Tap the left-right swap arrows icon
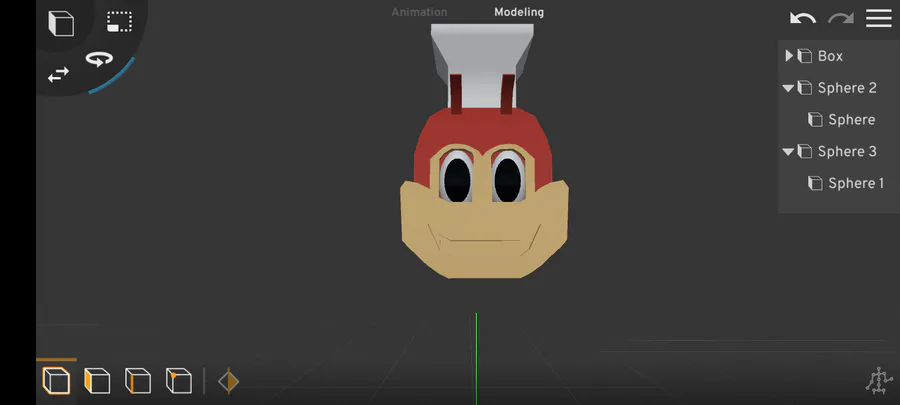The height and width of the screenshot is (405, 900). point(58,75)
